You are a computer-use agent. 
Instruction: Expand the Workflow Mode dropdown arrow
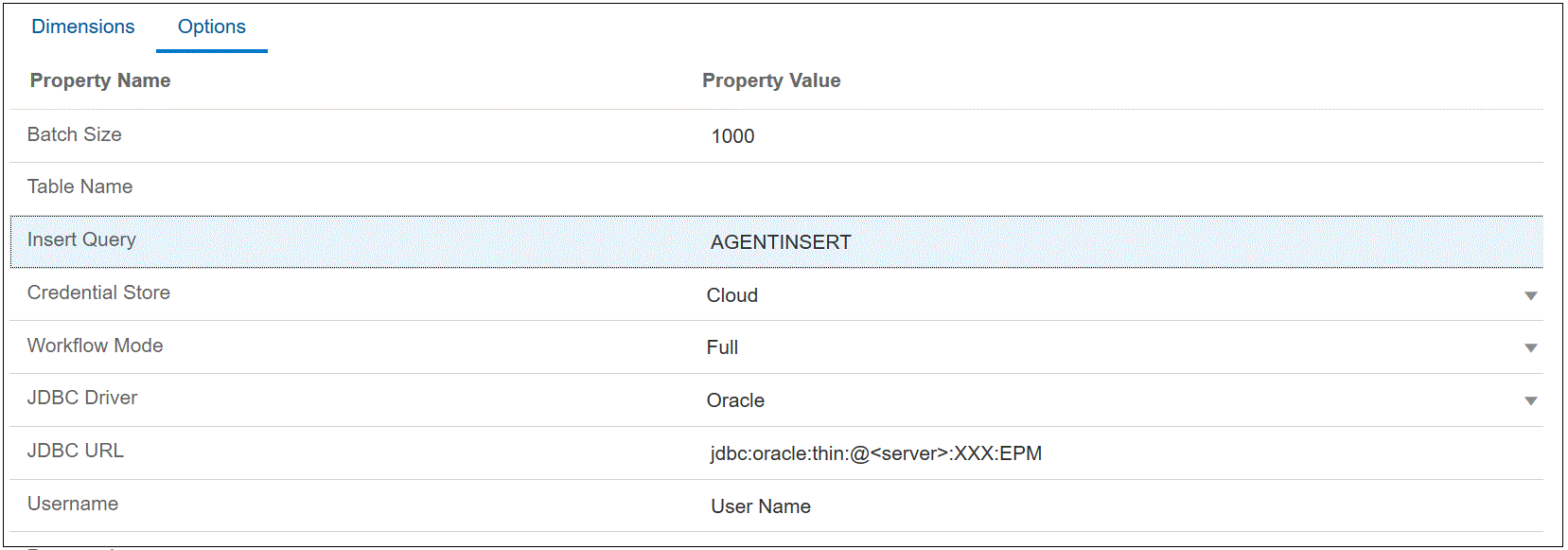point(1530,348)
